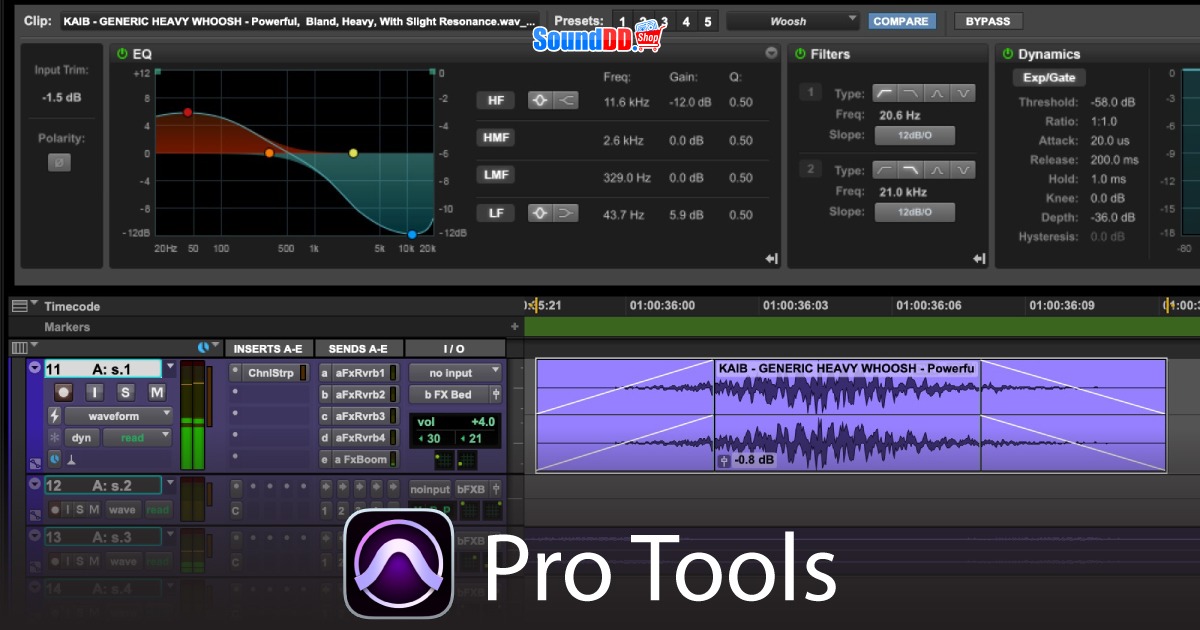Solo track 11 with the S button

click(125, 392)
